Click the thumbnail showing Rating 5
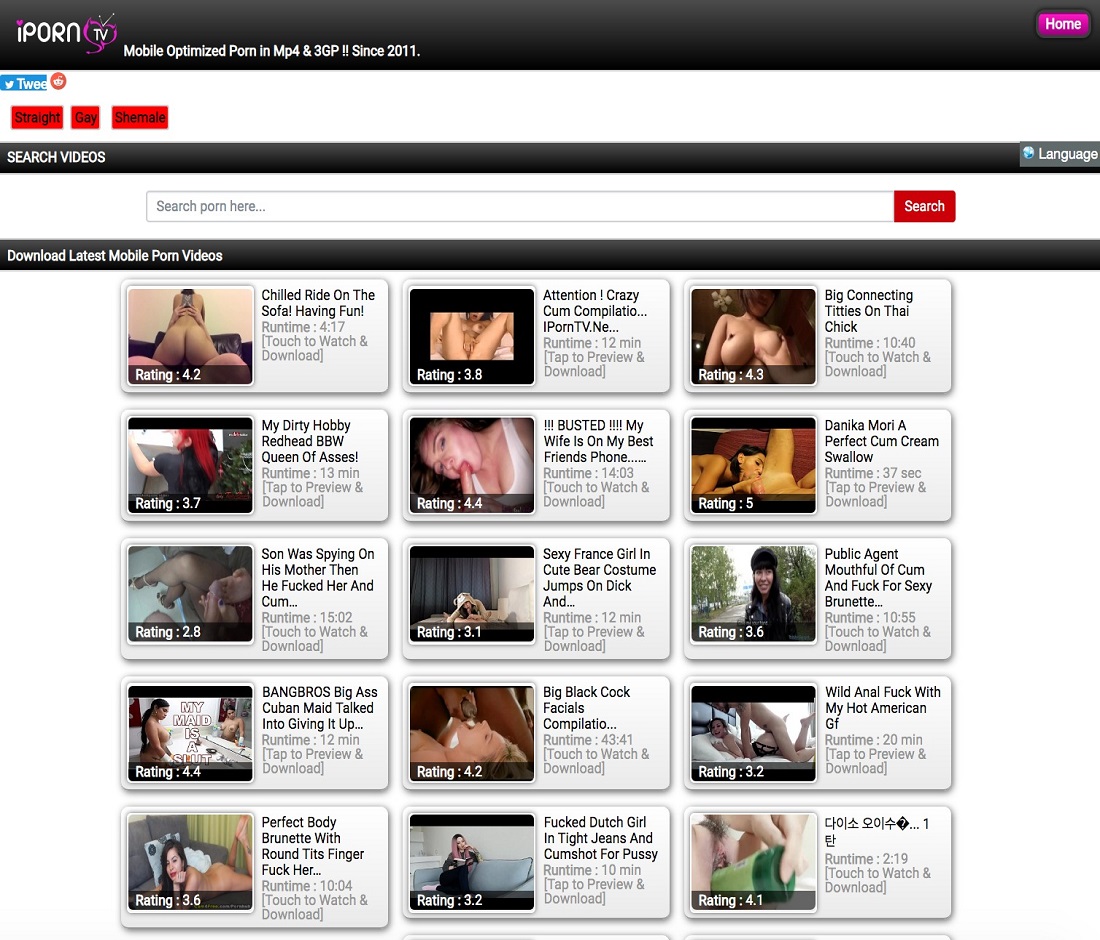Viewport: 1100px width, 940px height. coord(753,465)
